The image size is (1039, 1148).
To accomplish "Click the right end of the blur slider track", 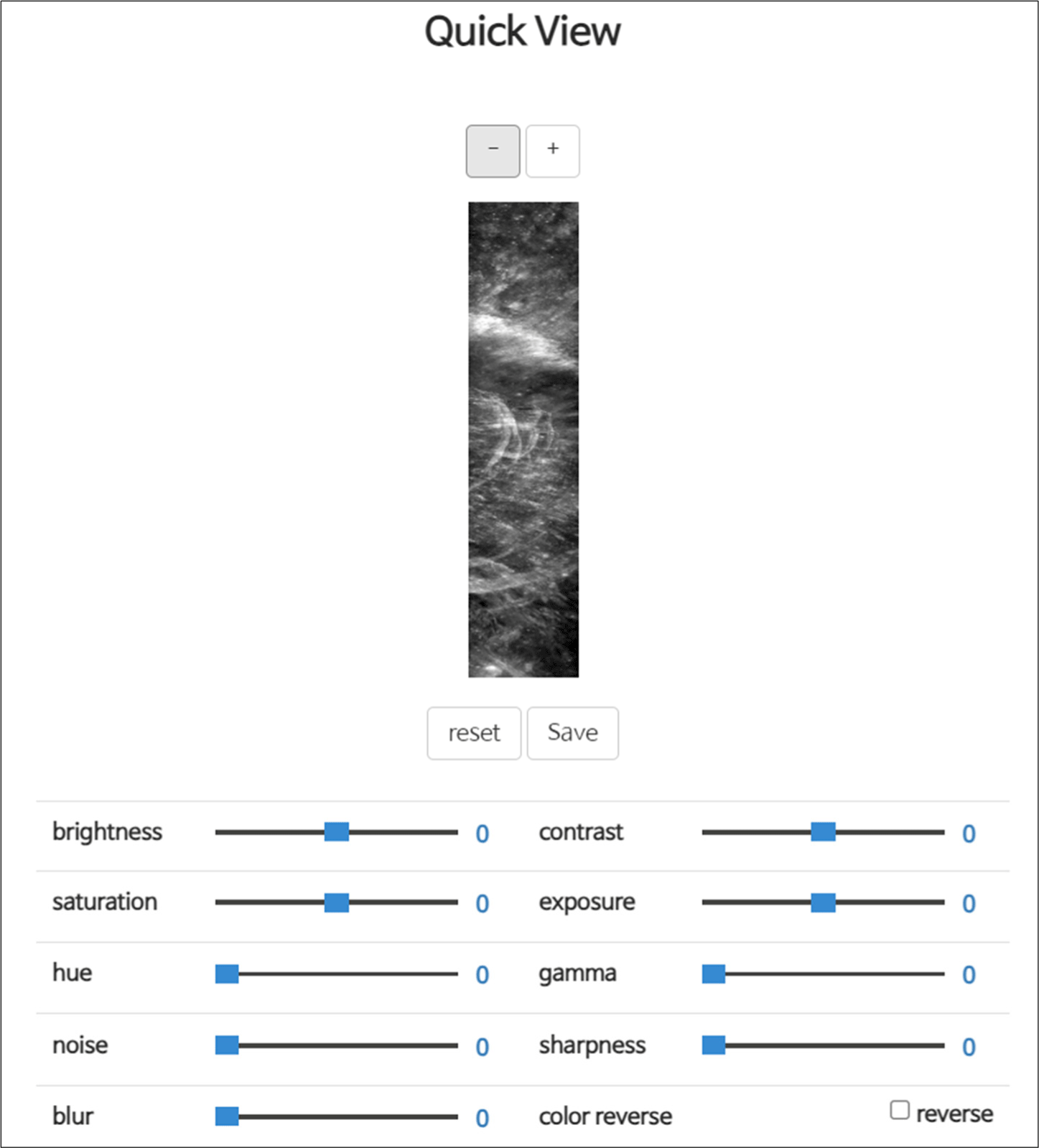I will tap(454, 1116).
